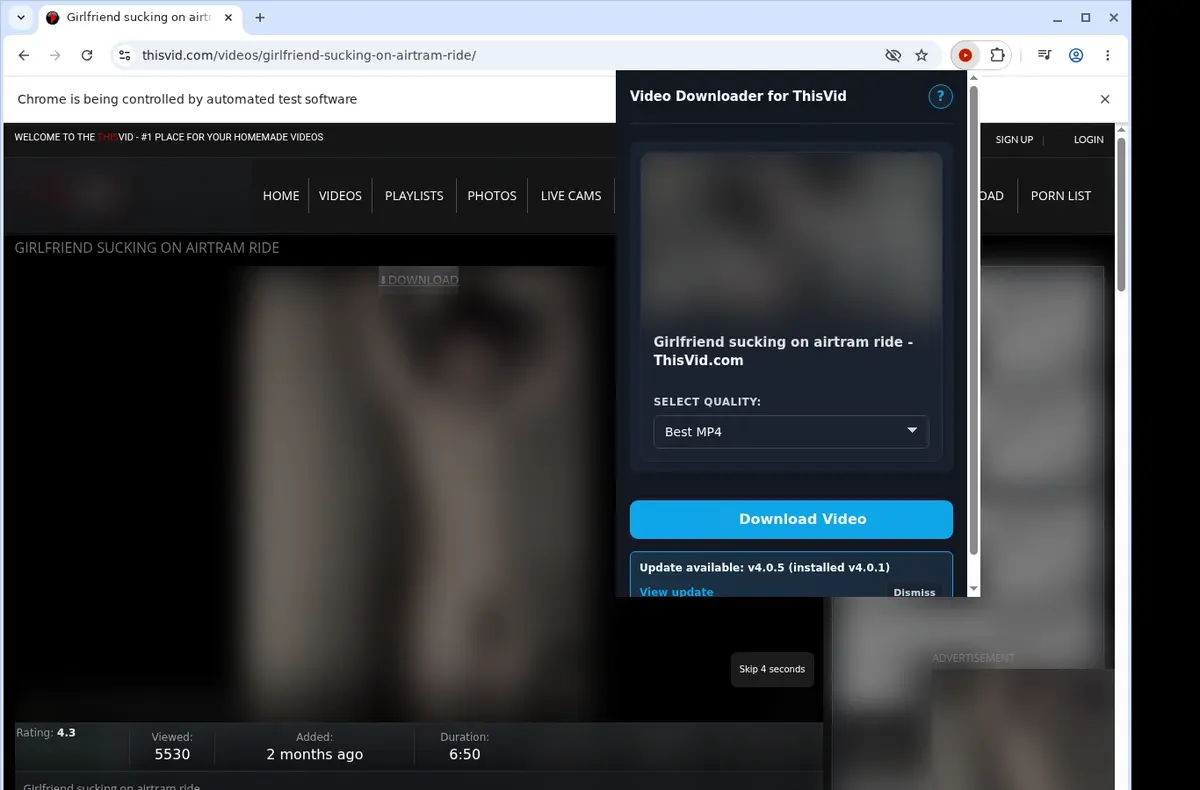
Task: Open the Chrome three-dot menu
Action: click(1108, 56)
